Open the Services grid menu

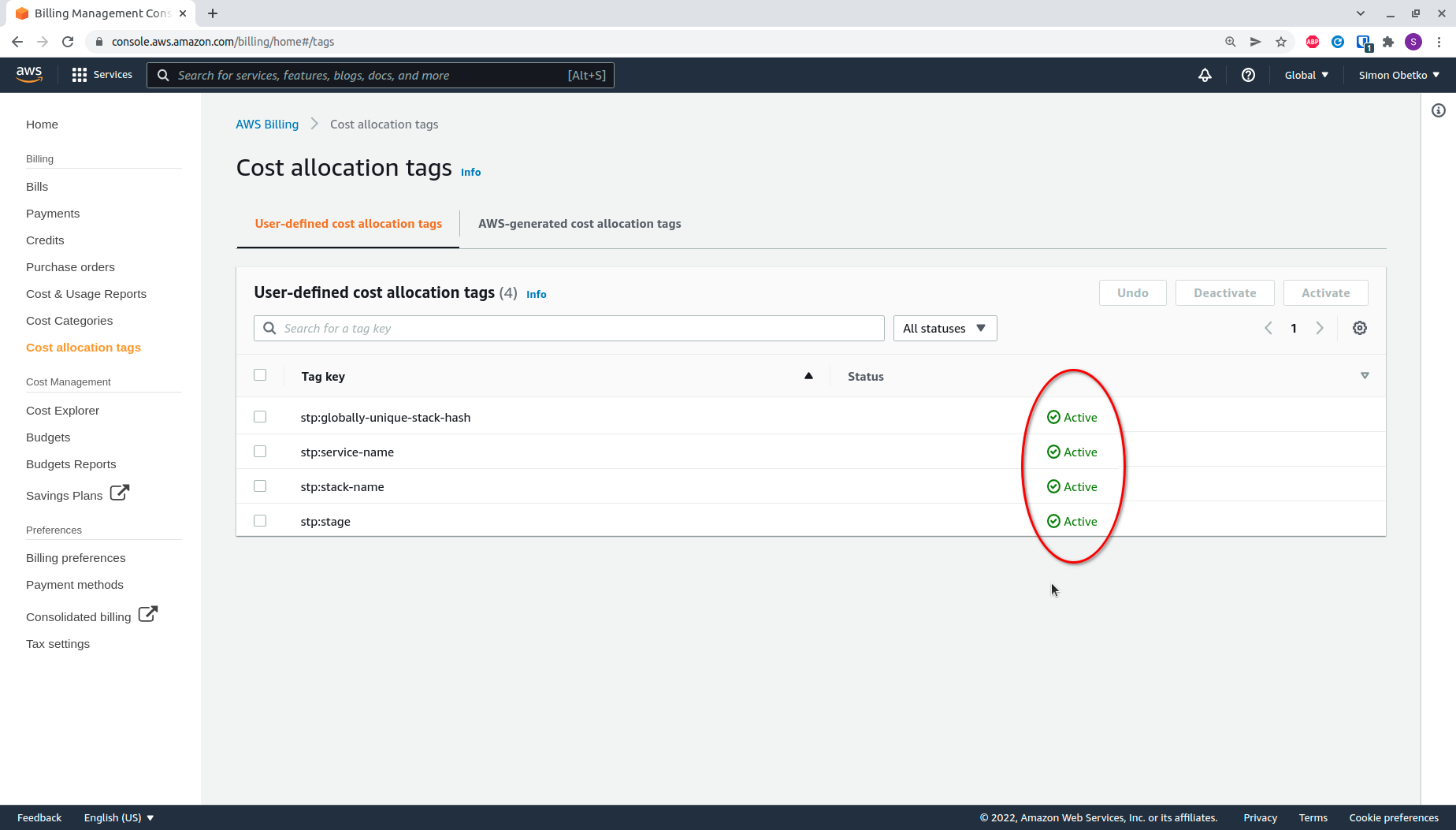(x=102, y=75)
